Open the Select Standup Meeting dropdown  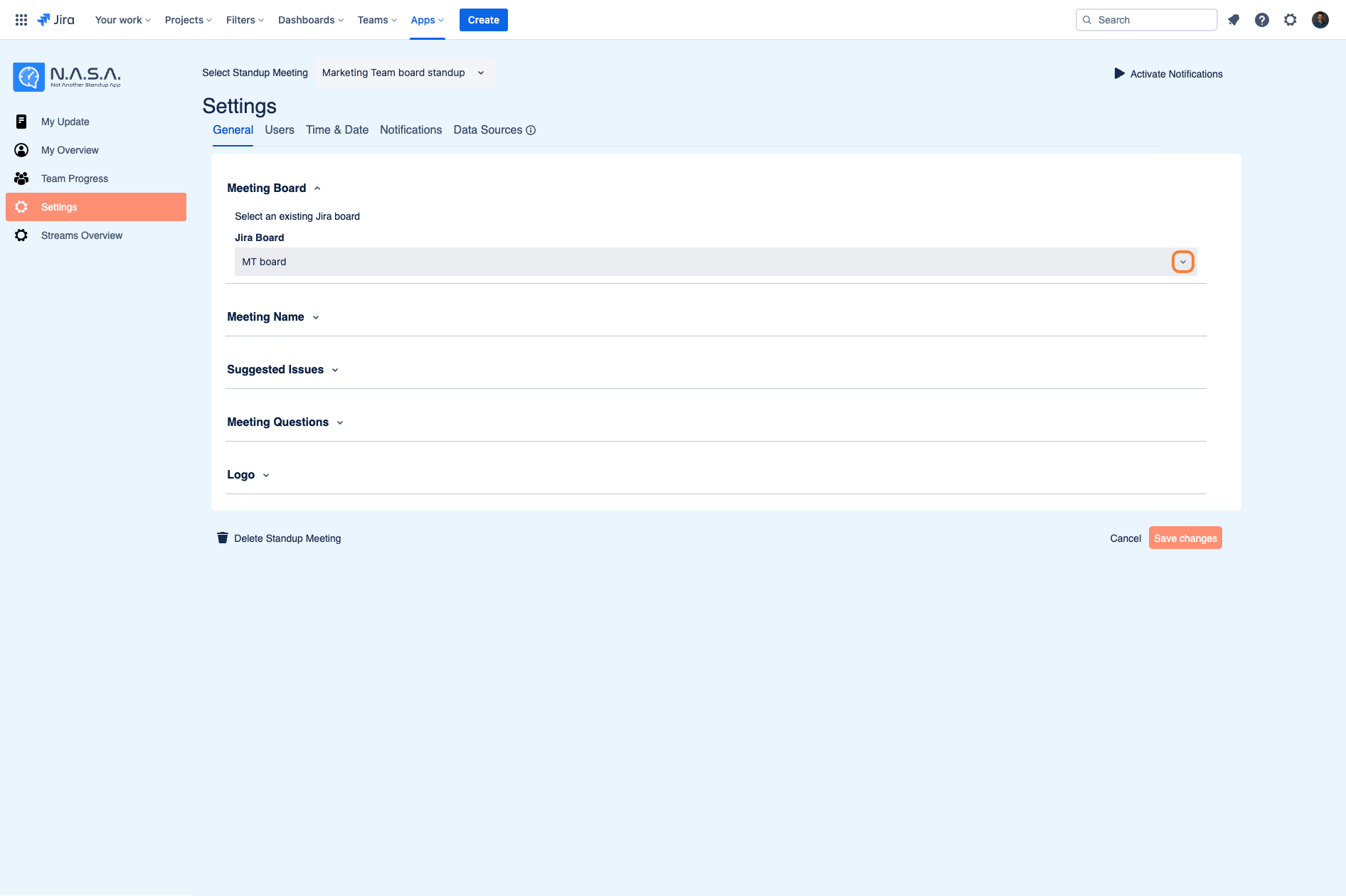(x=403, y=73)
